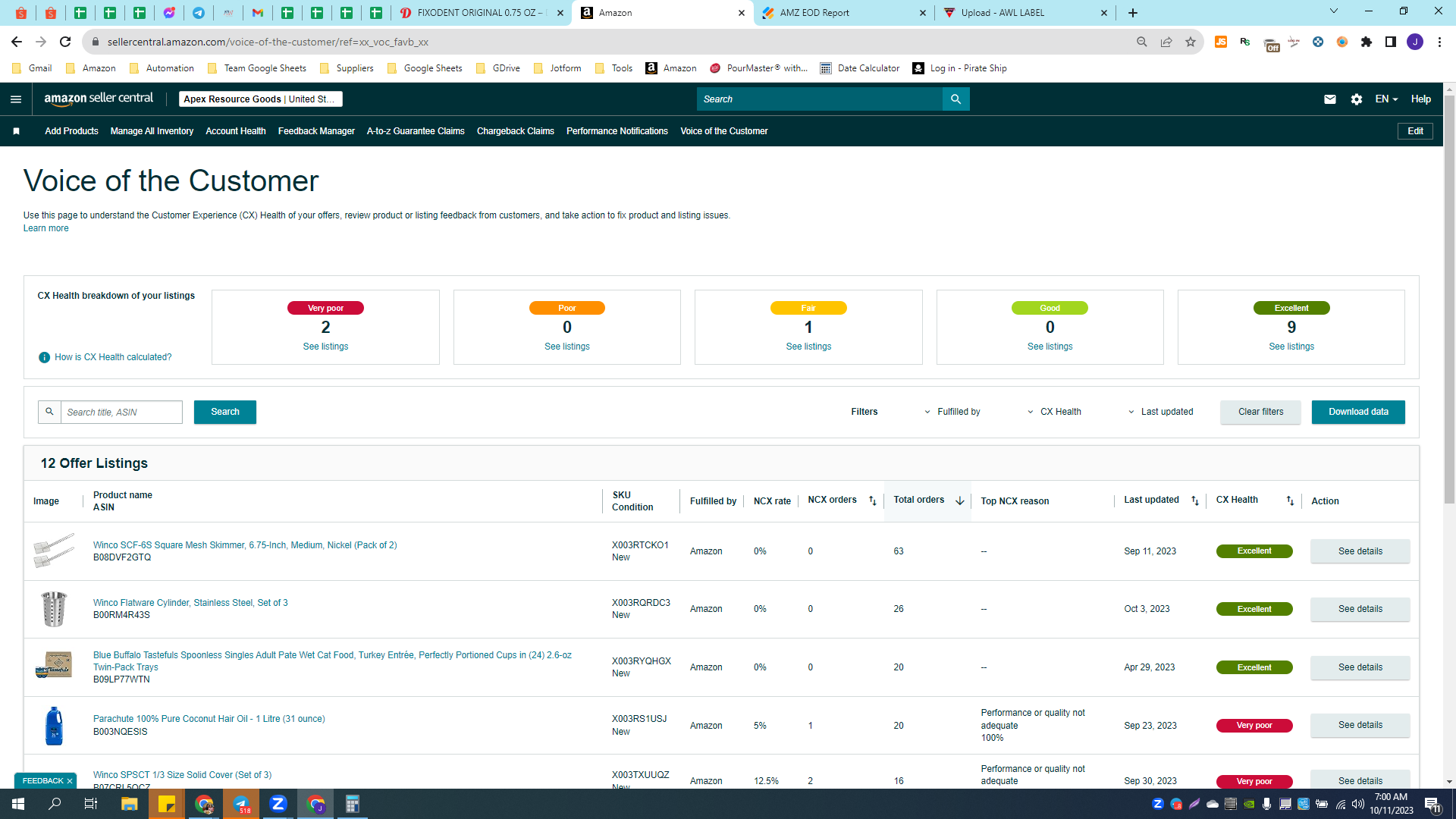The width and height of the screenshot is (1456, 819).
Task: Open Calculator app from the taskbar
Action: pos(353,804)
